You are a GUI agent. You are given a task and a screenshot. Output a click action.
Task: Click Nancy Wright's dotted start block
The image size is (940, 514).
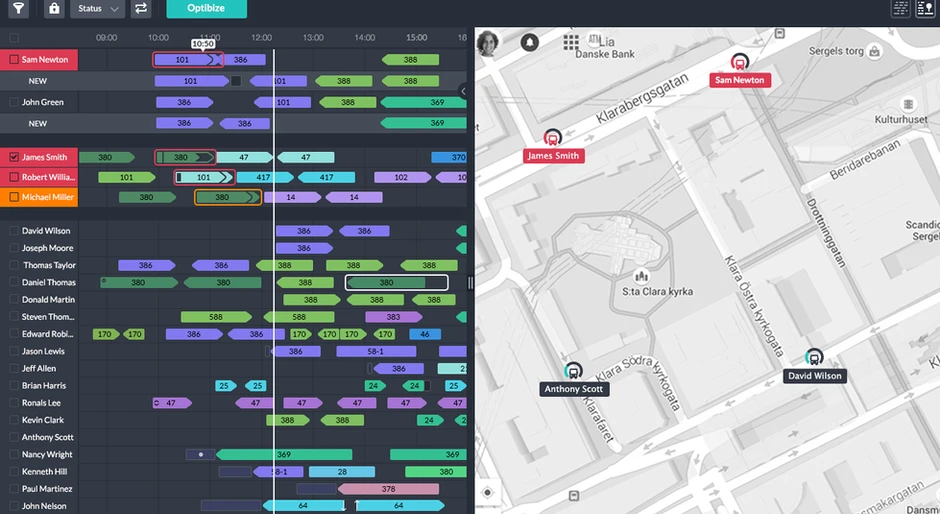click(200, 455)
